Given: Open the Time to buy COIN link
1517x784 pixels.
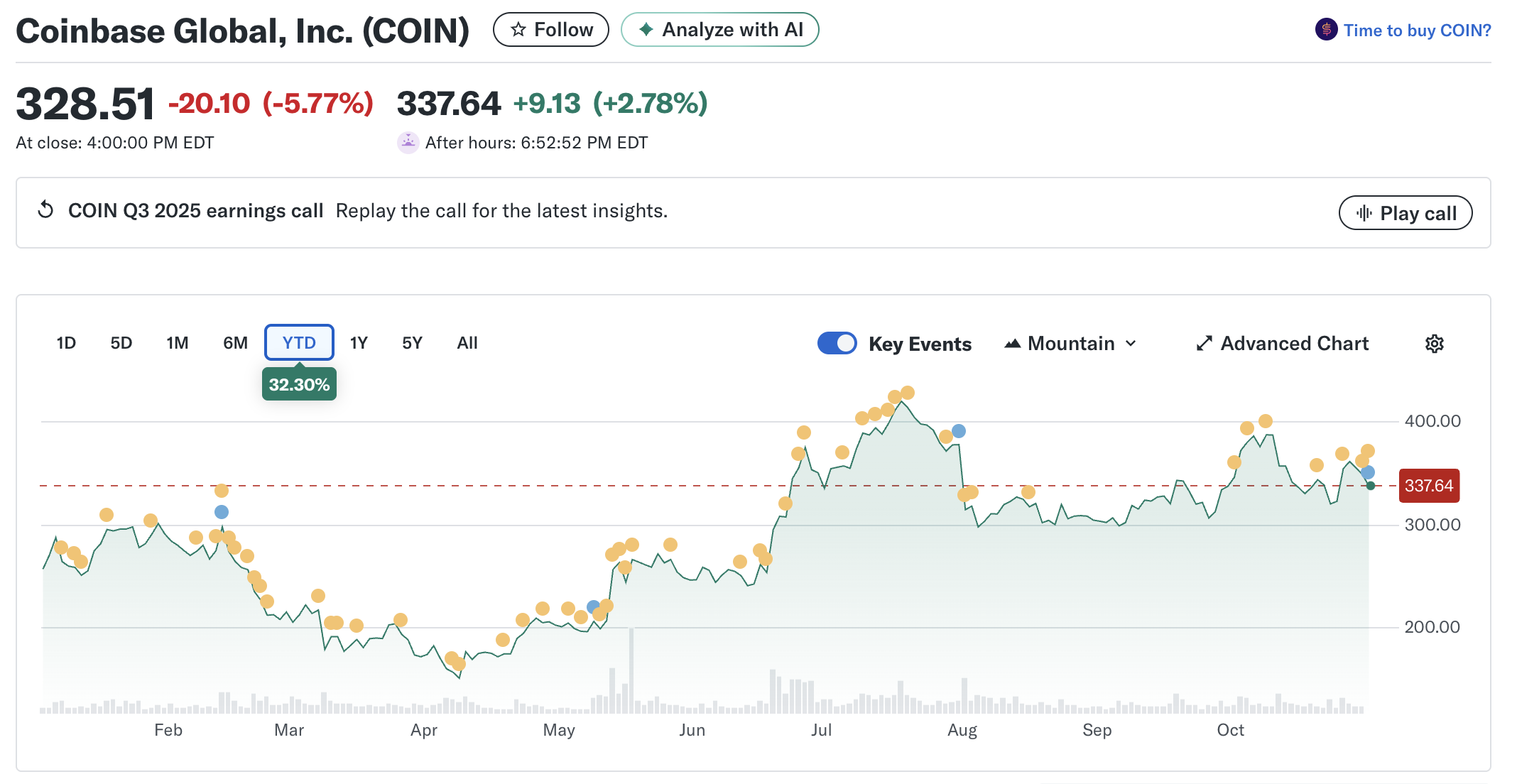Looking at the screenshot, I should [1417, 31].
